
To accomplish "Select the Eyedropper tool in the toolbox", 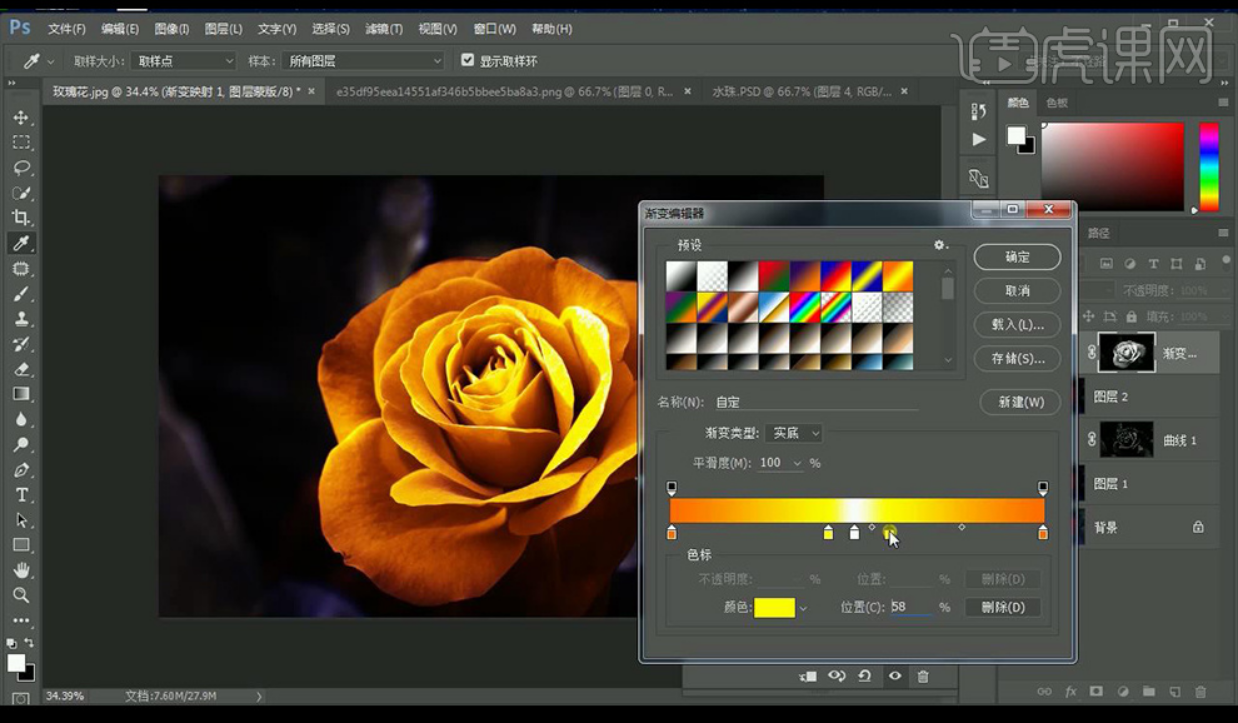I will [21, 243].
